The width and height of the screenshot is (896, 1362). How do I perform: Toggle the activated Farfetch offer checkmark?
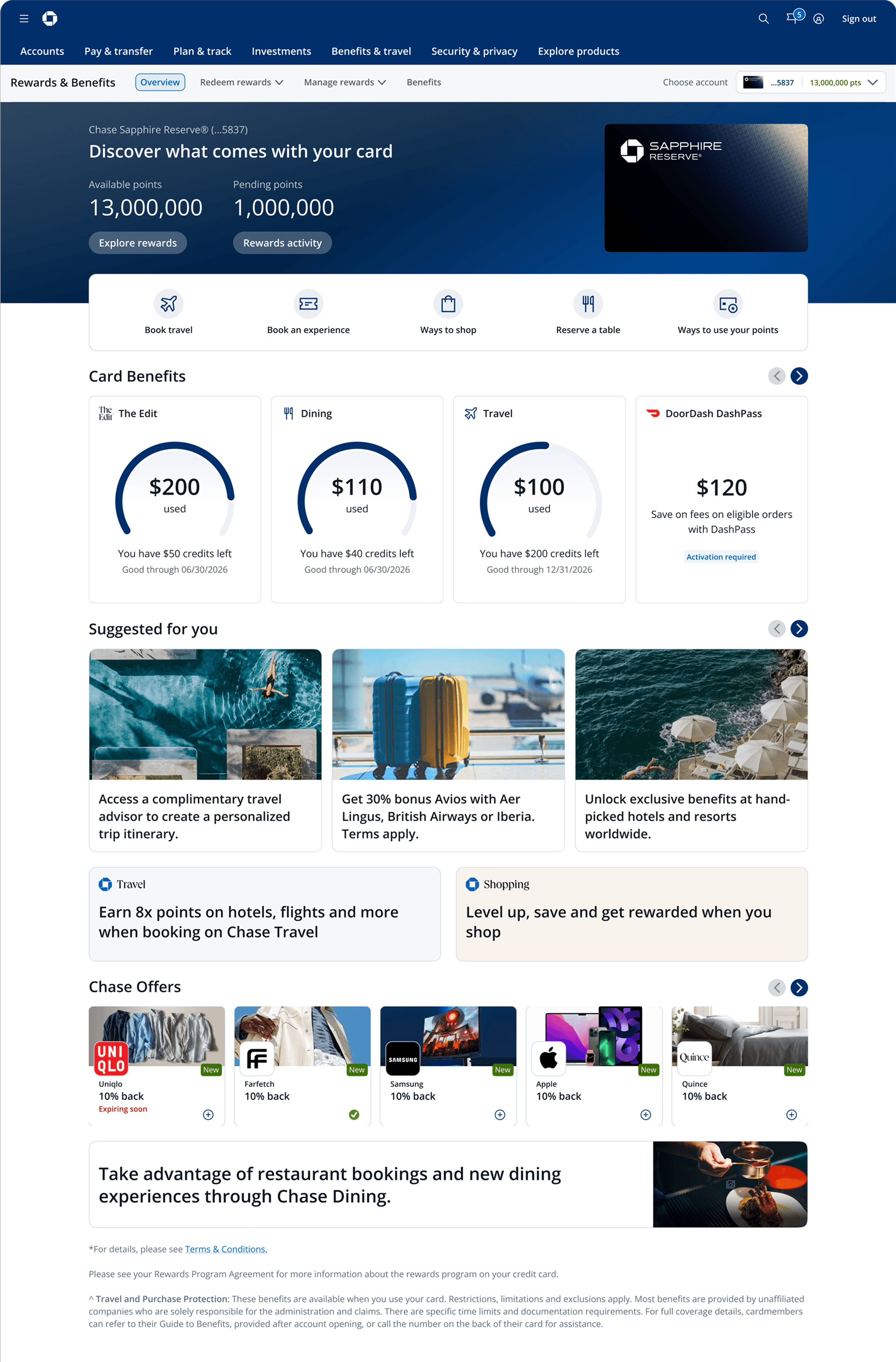point(354,1115)
